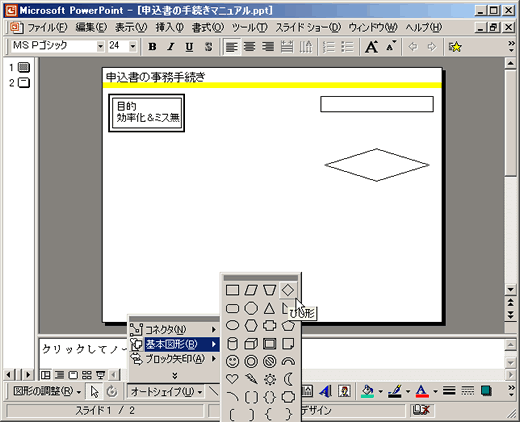Open the ファイル(F) menu
This screenshot has width=520, height=422.
point(47,27)
